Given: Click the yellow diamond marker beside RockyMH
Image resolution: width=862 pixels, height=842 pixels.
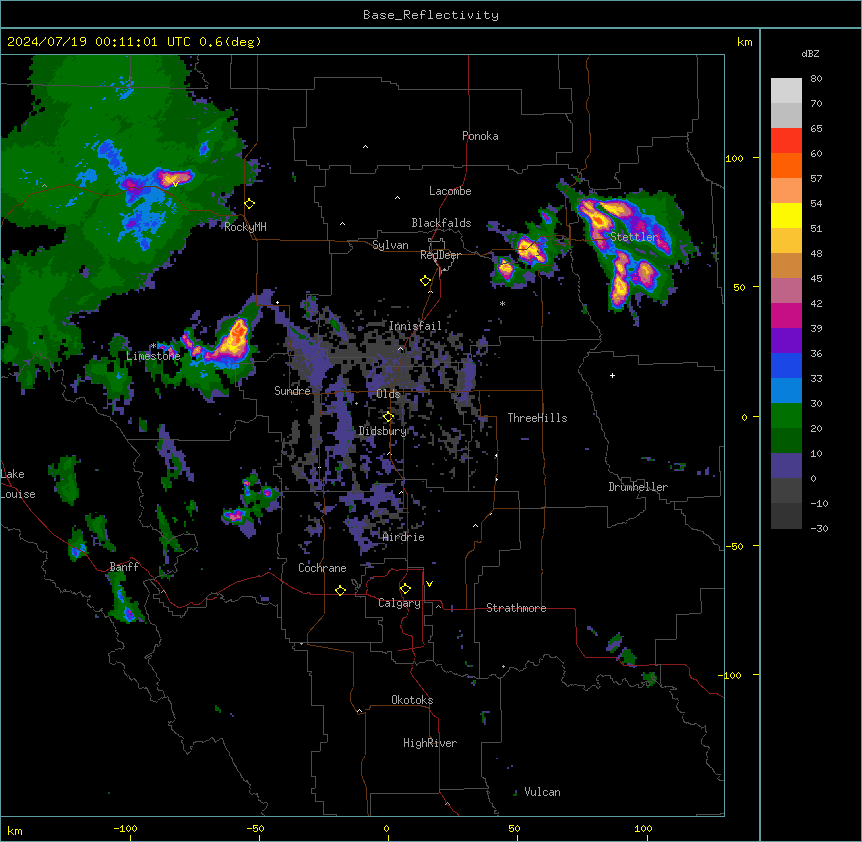Looking at the screenshot, I should click(x=250, y=204).
